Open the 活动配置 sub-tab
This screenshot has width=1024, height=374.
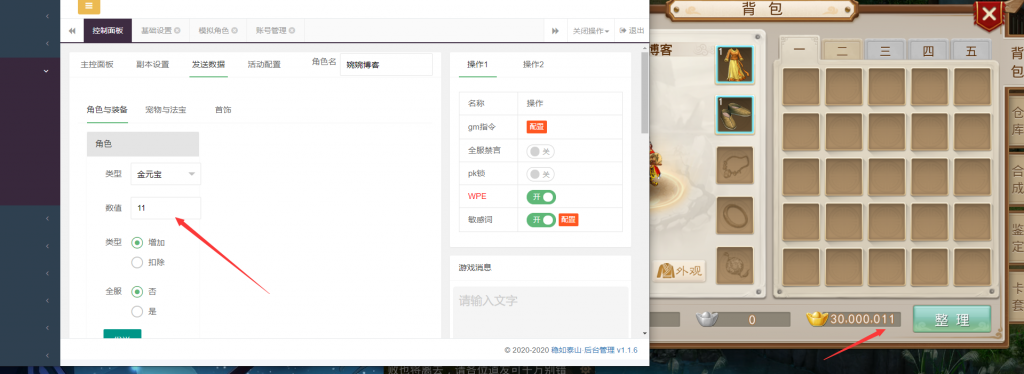point(264,65)
